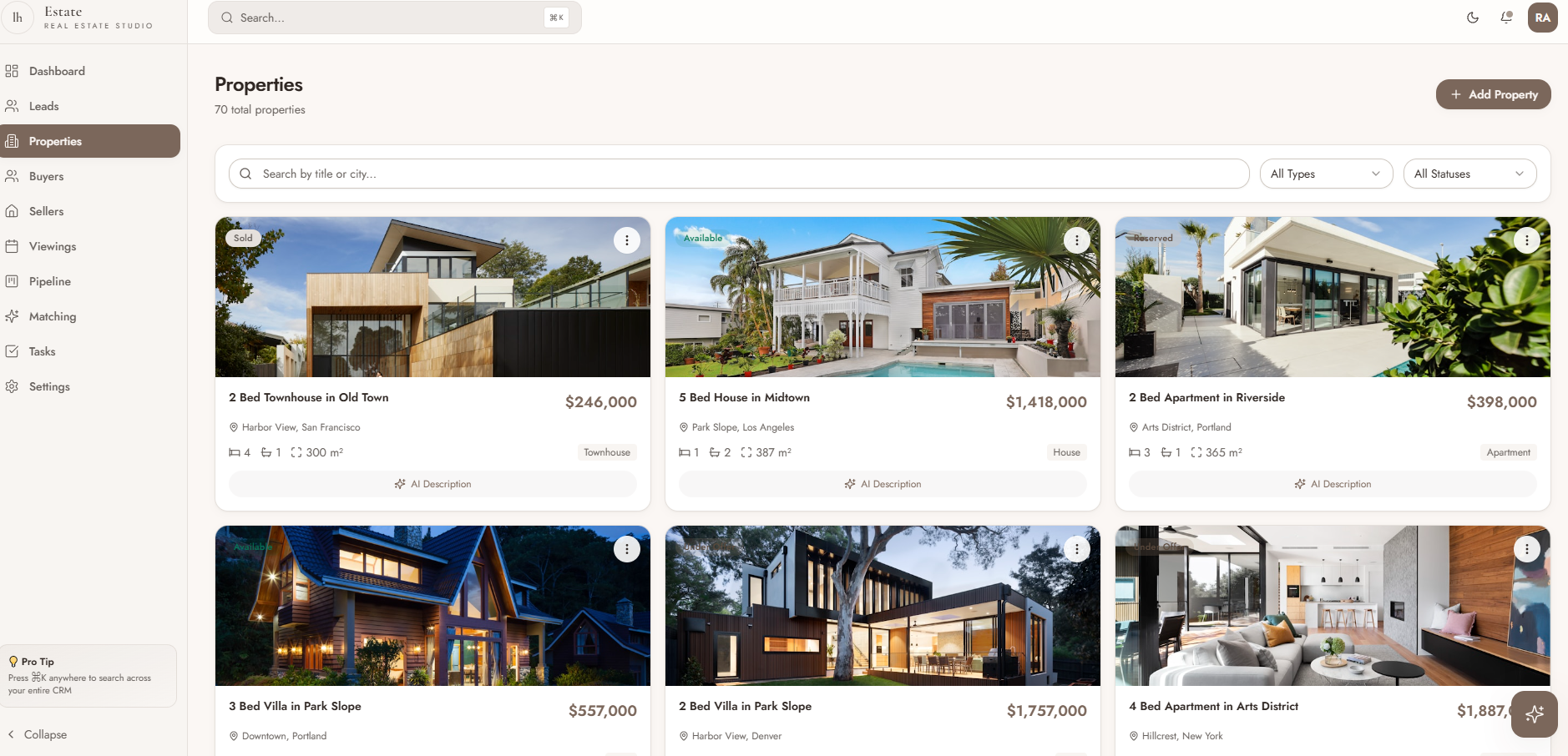This screenshot has width=1568, height=756.
Task: Generate AI Description for 5 Bed House
Action: click(x=883, y=484)
